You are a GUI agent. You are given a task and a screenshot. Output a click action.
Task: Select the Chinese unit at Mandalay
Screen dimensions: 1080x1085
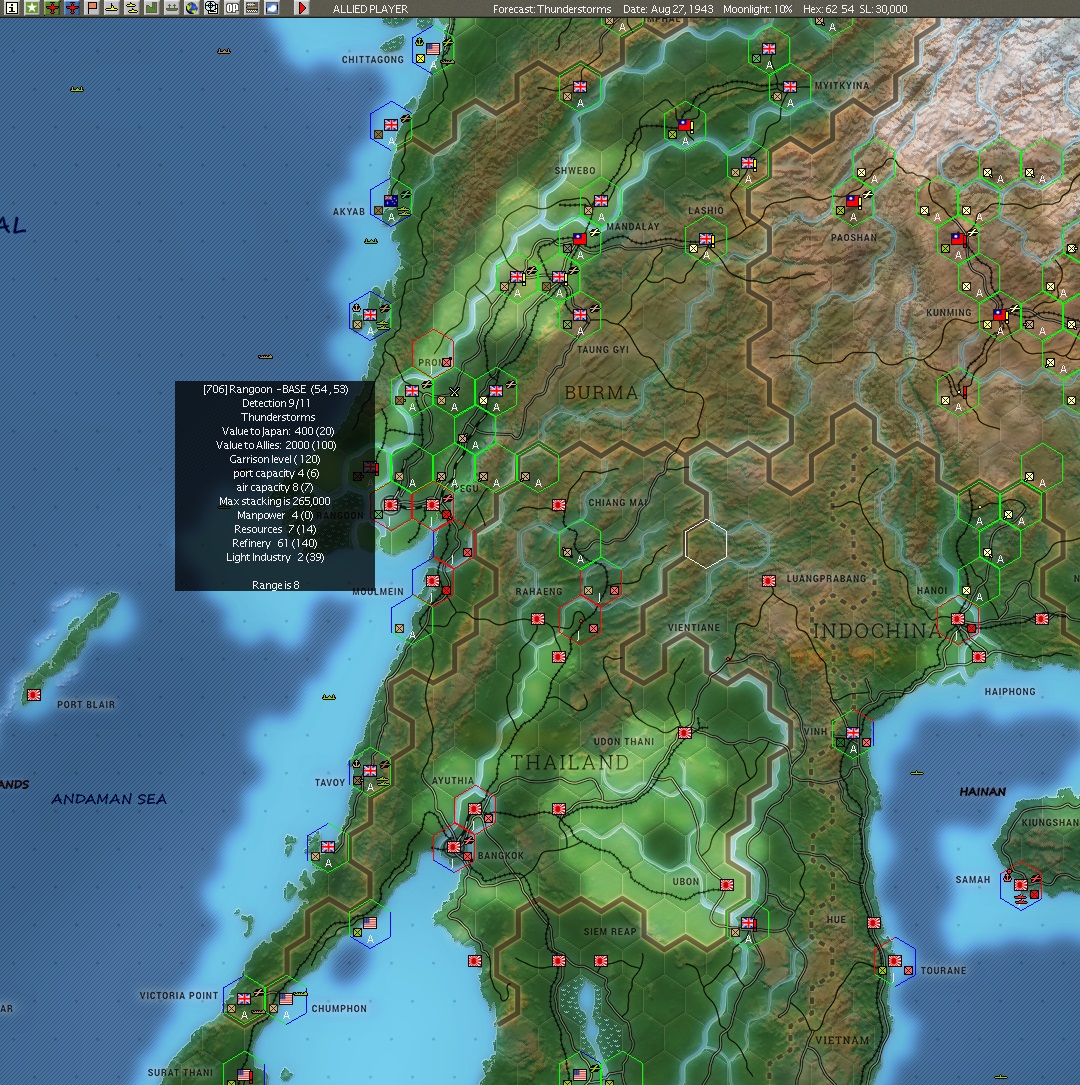580,239
